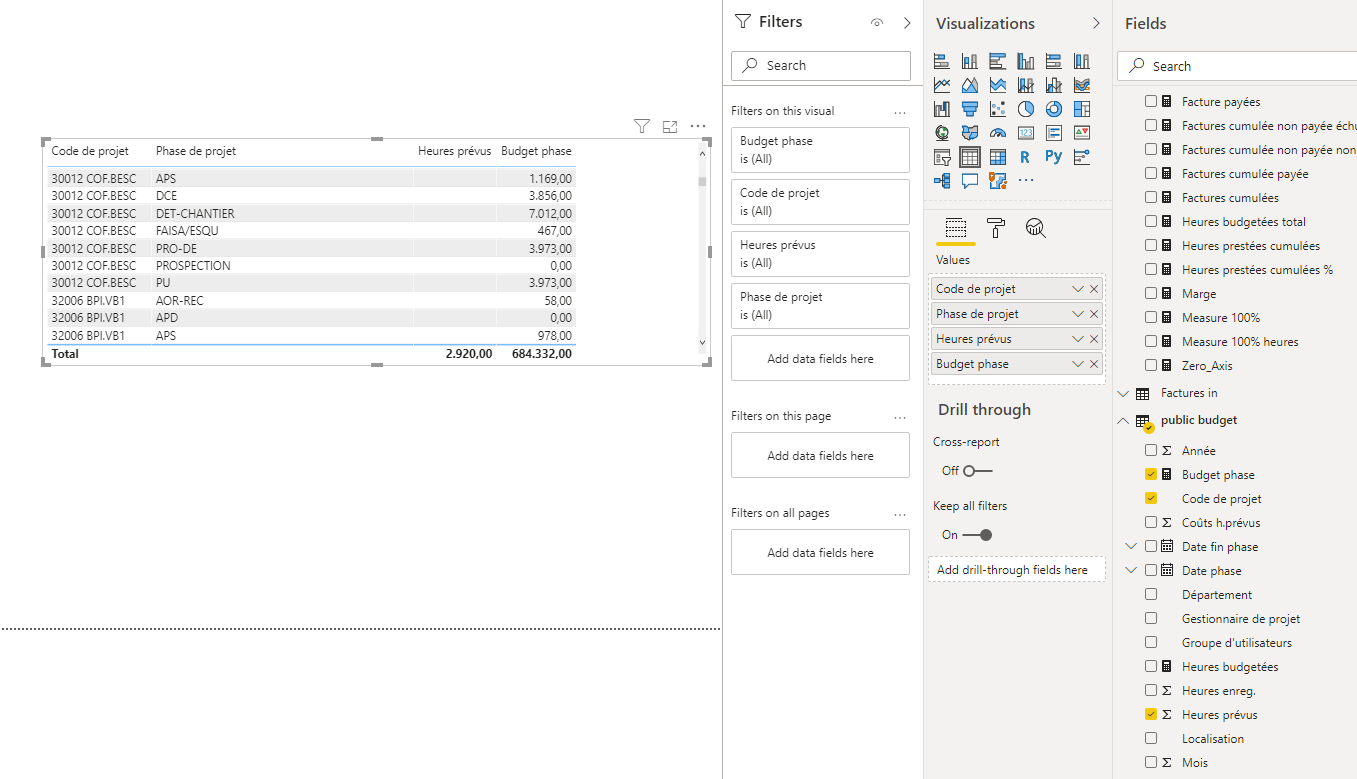Tick the Marge measure checkbox

pos(1151,294)
